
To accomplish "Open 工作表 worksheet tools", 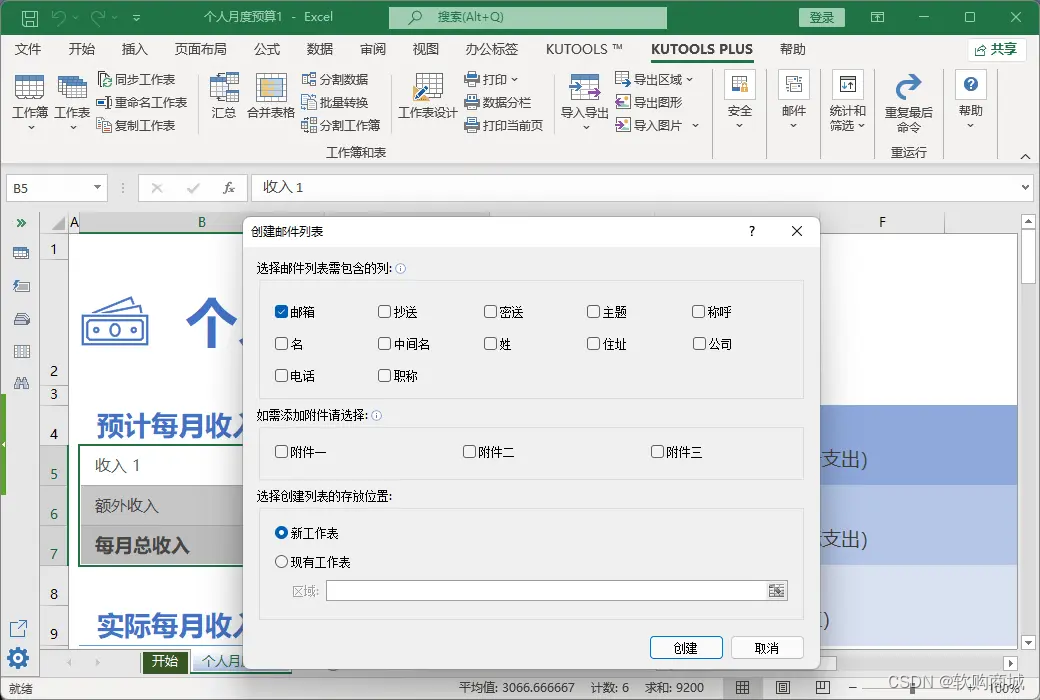I will [72, 102].
